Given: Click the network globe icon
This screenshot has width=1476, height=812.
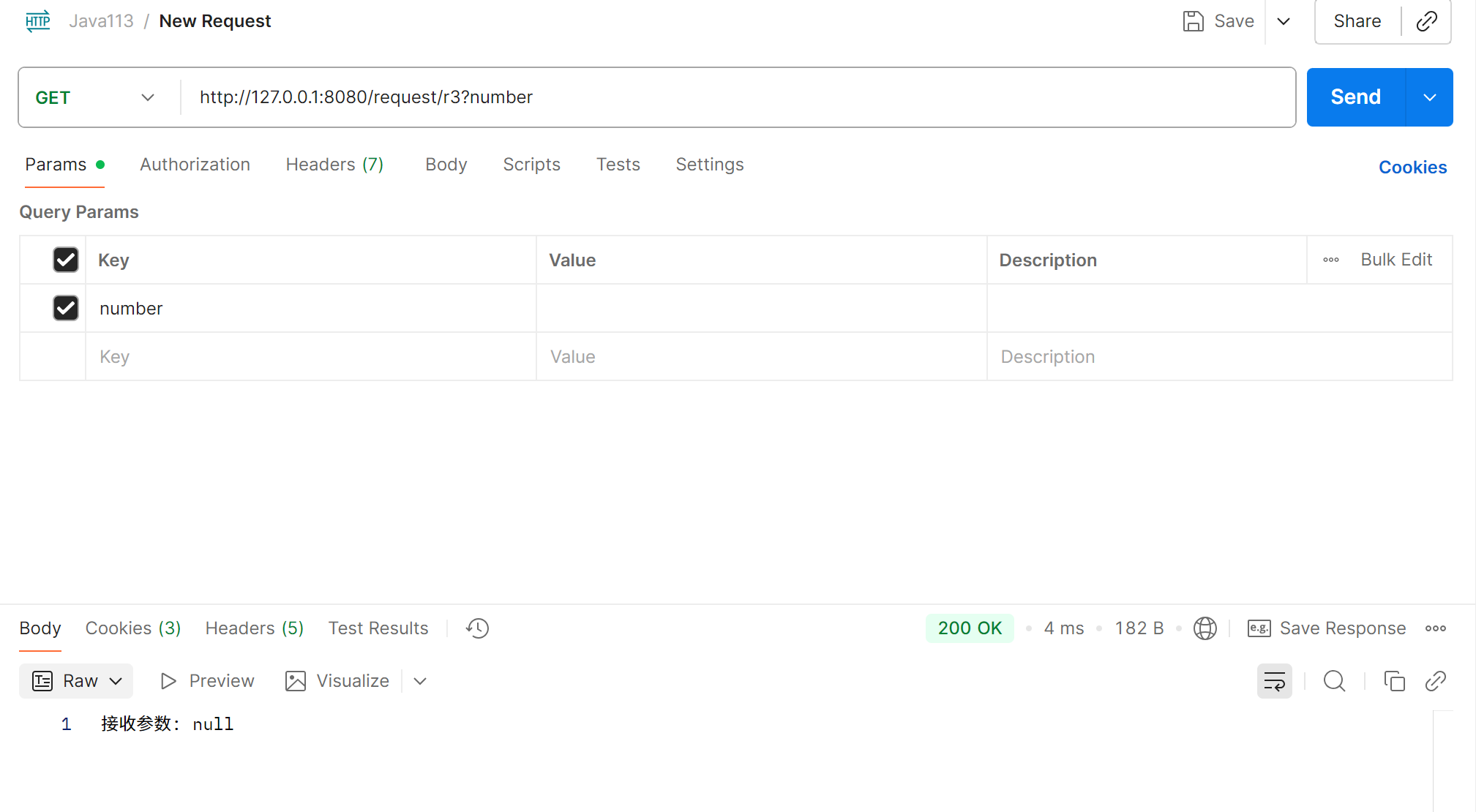Looking at the screenshot, I should point(1205,628).
